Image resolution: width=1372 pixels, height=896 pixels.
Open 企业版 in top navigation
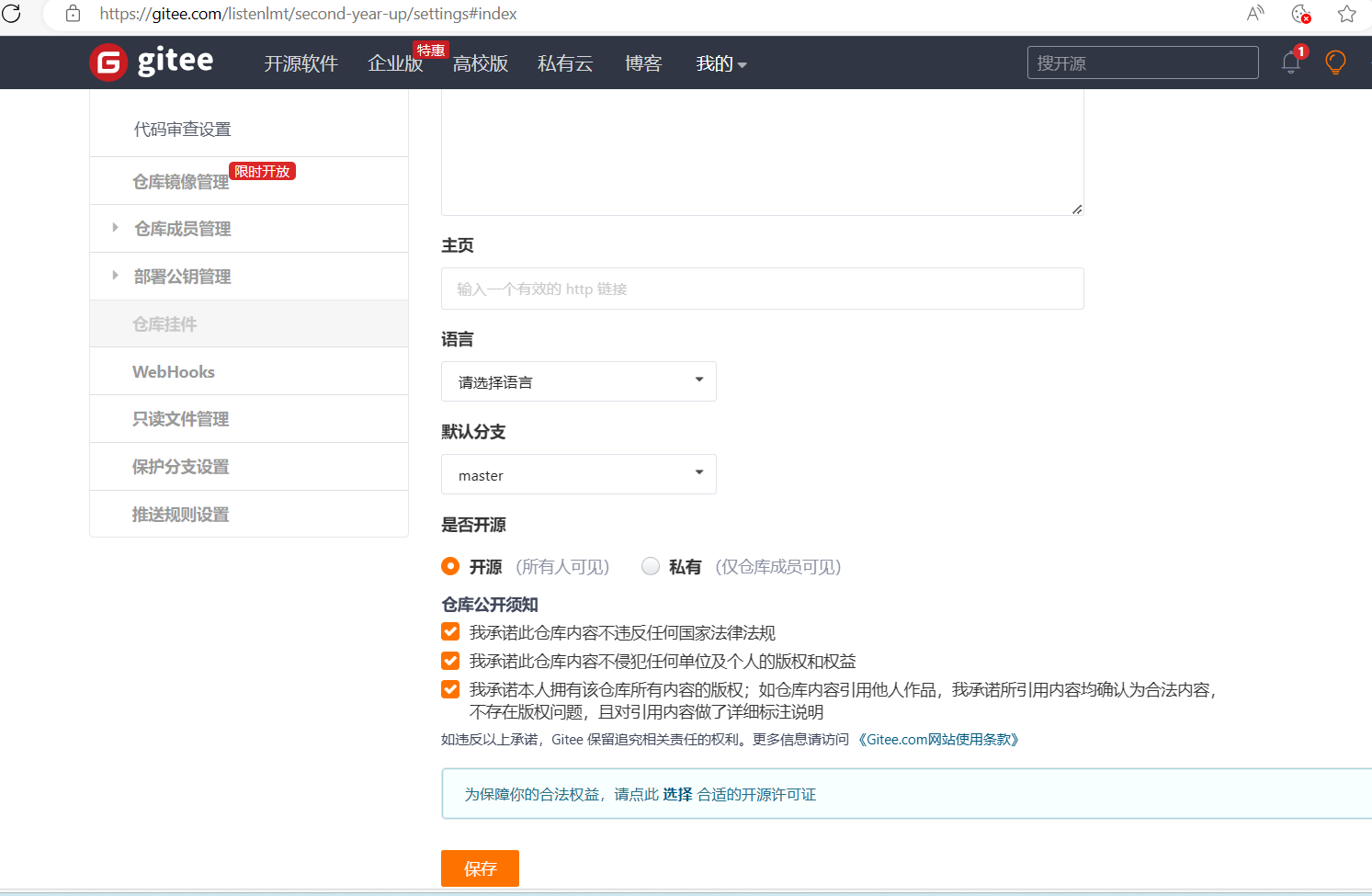(x=395, y=63)
